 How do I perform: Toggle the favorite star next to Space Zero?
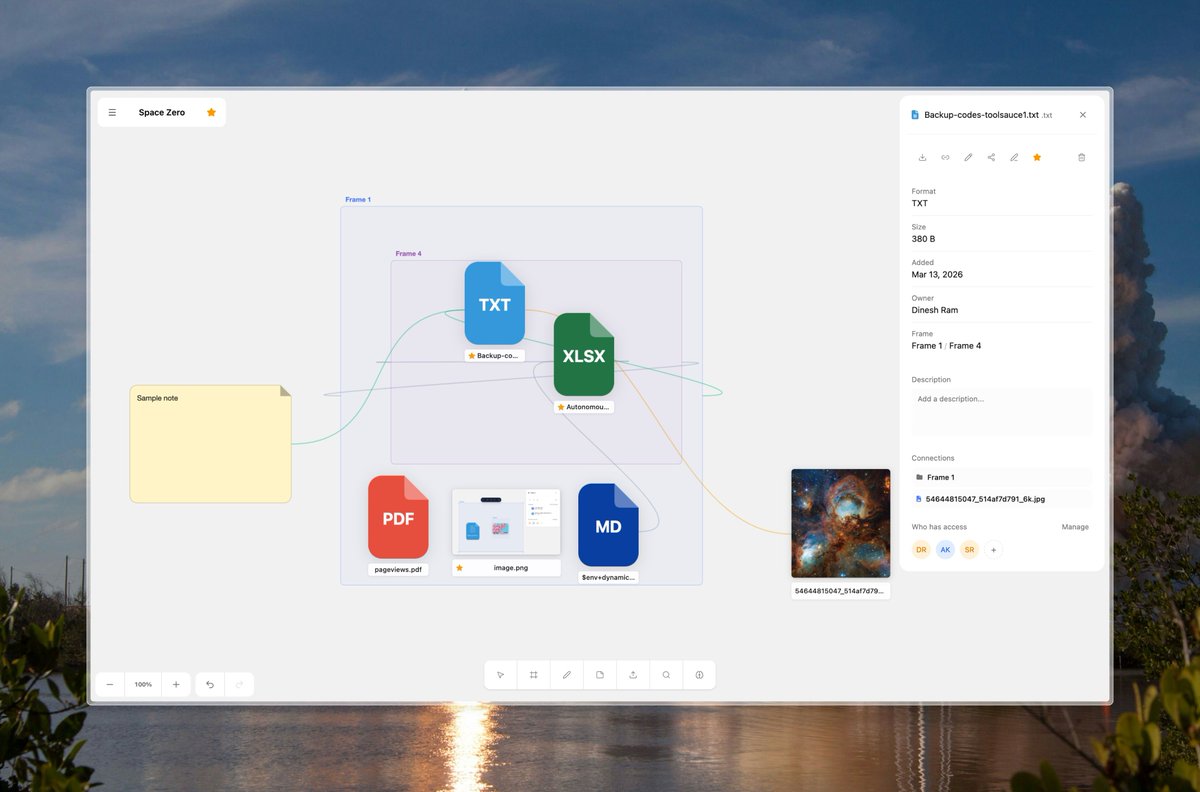pyautogui.click(x=211, y=113)
